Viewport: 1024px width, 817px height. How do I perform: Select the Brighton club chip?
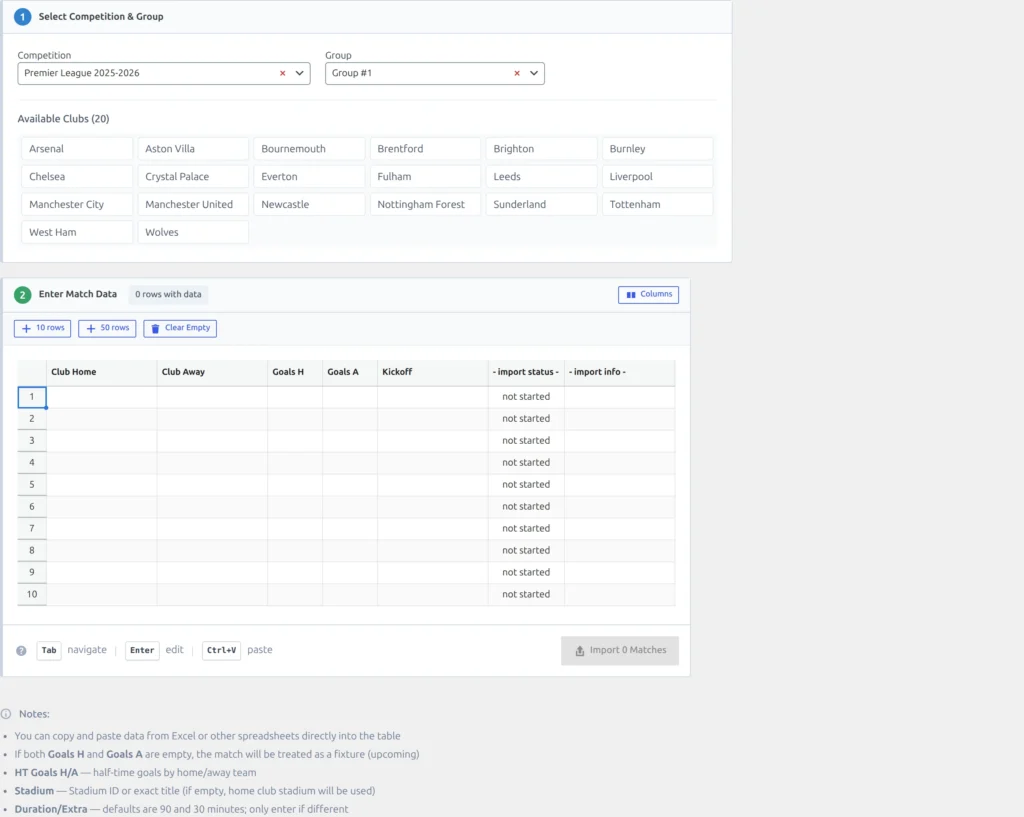[x=542, y=149]
